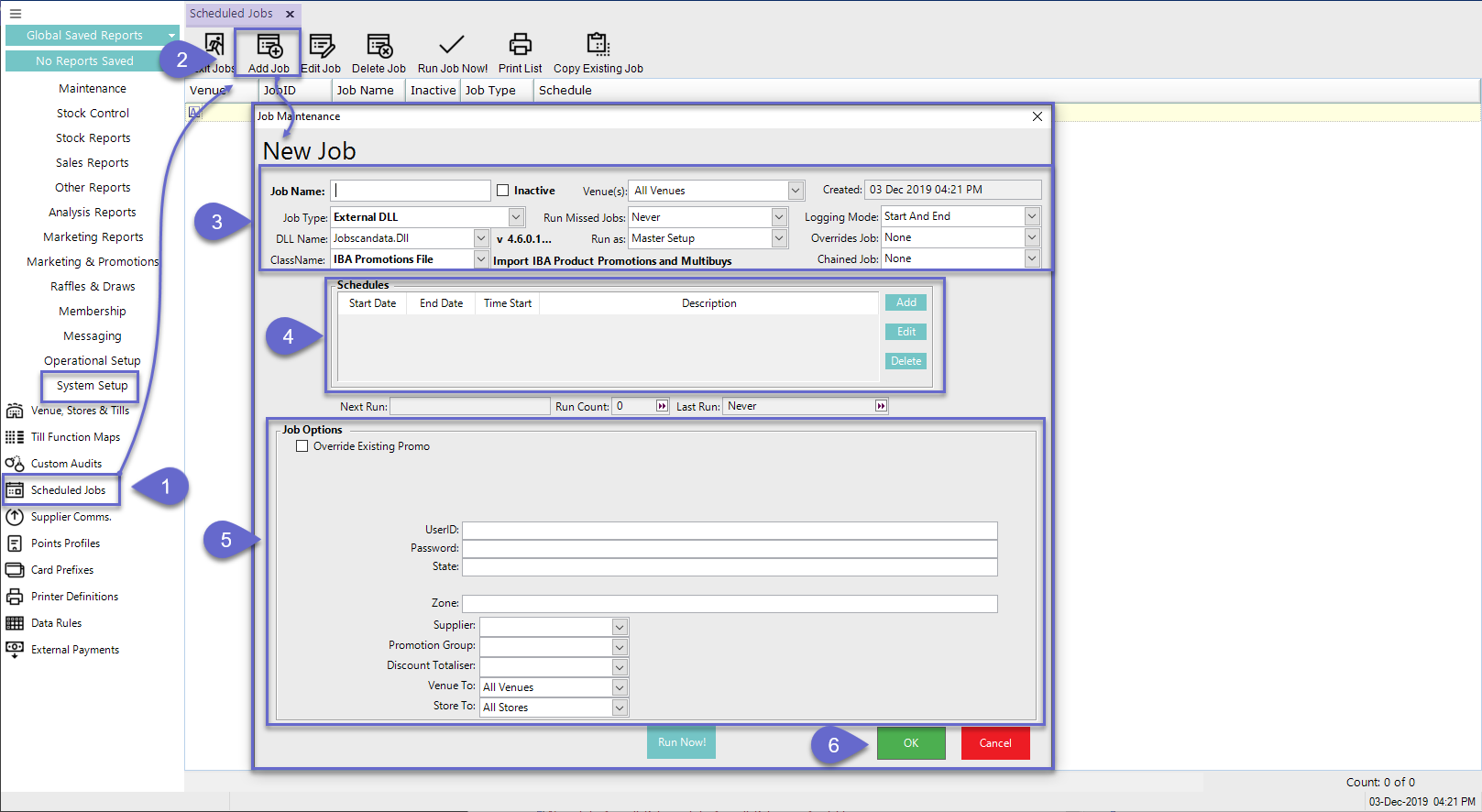
Task: Click the Copy Existing Job icon
Action: tap(598, 44)
